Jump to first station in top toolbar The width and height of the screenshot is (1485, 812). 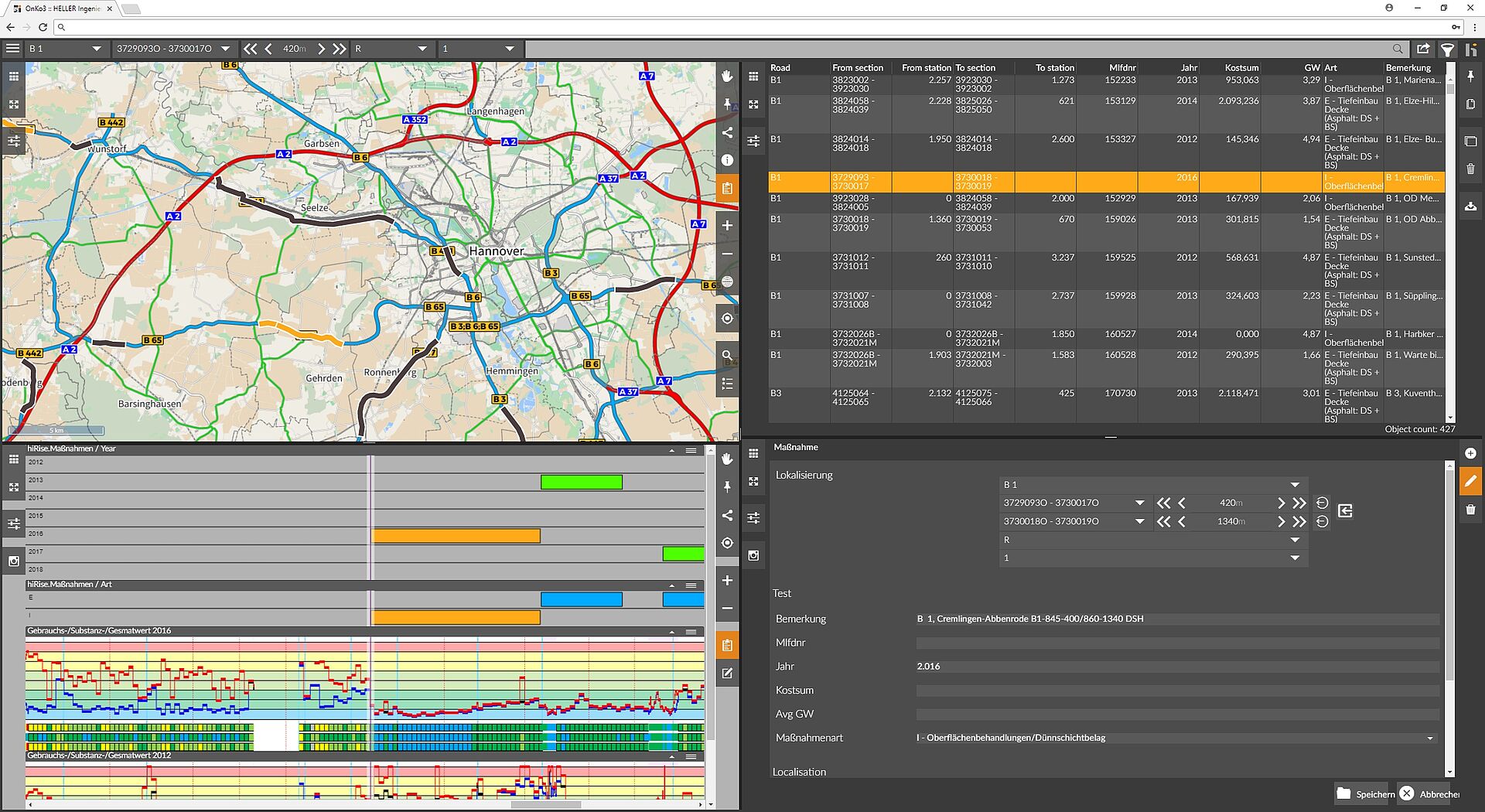click(x=250, y=48)
